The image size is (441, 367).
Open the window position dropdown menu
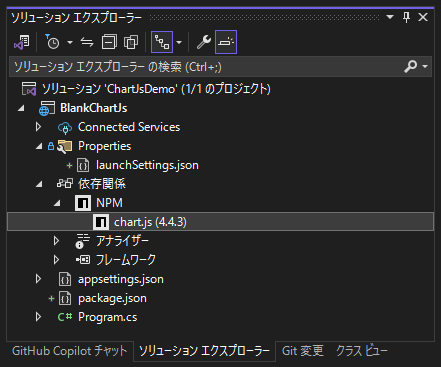[x=390, y=17]
